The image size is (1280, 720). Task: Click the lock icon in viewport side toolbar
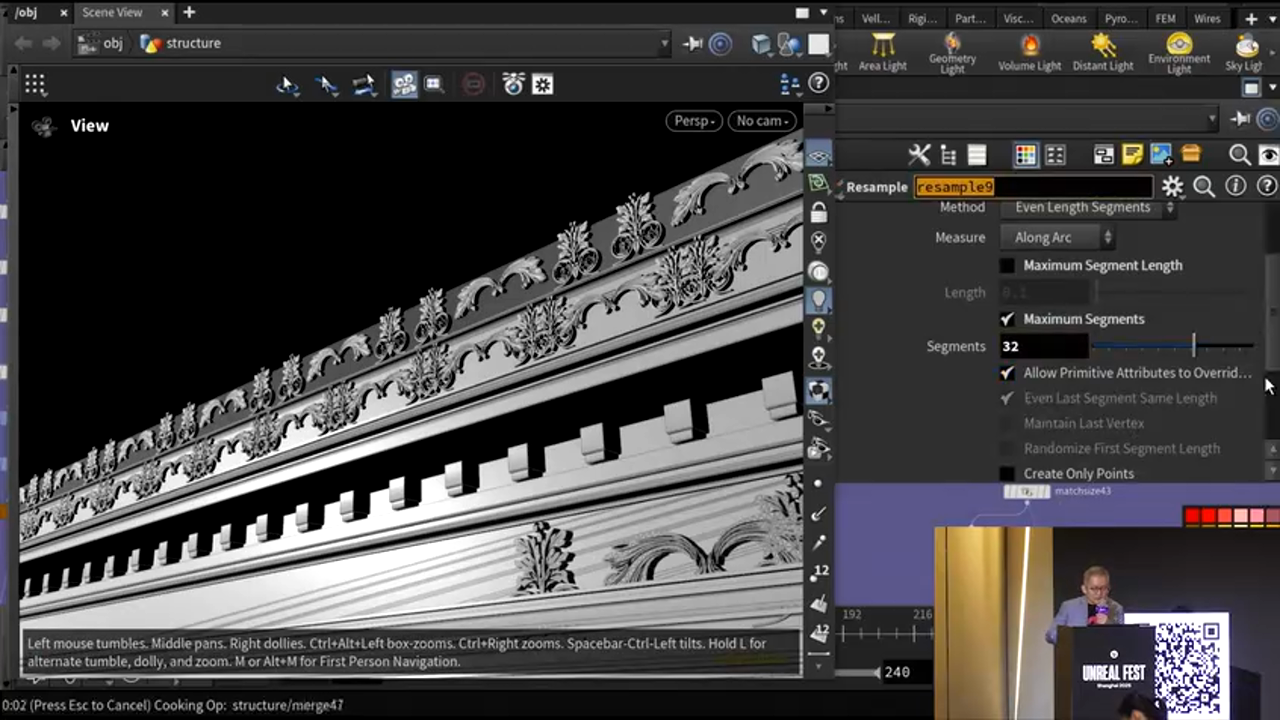click(819, 213)
